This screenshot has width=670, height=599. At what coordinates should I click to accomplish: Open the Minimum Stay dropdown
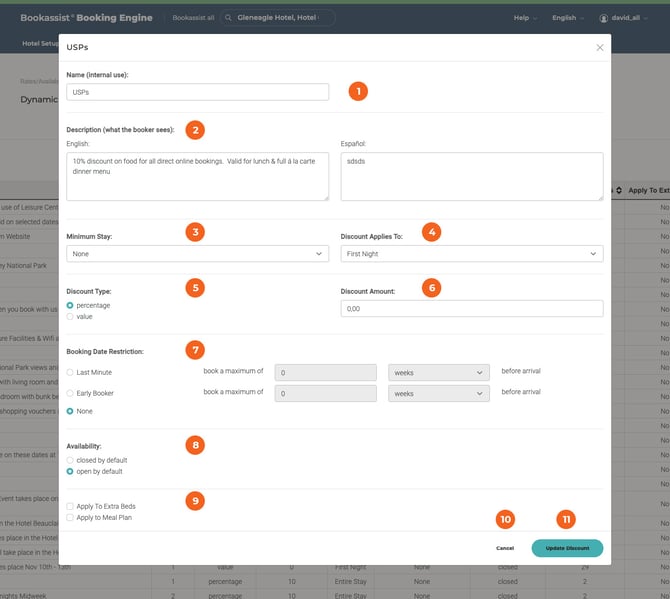[x=197, y=255]
